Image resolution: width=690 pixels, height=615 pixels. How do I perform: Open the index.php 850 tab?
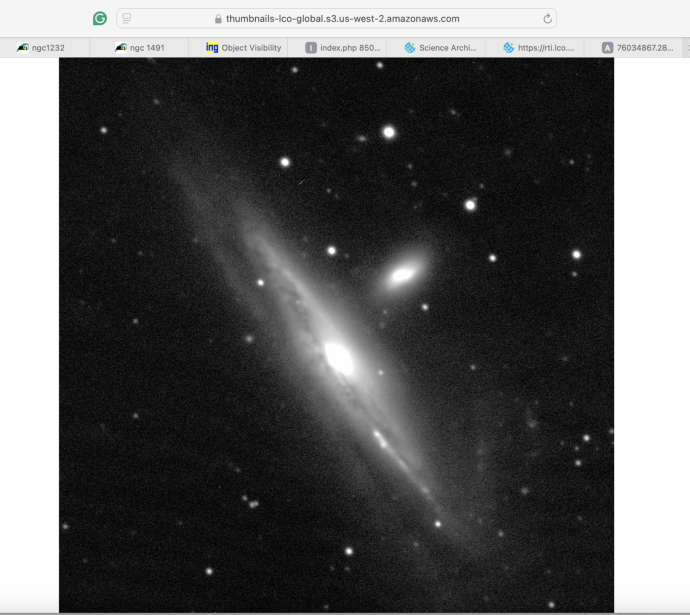pos(337,48)
